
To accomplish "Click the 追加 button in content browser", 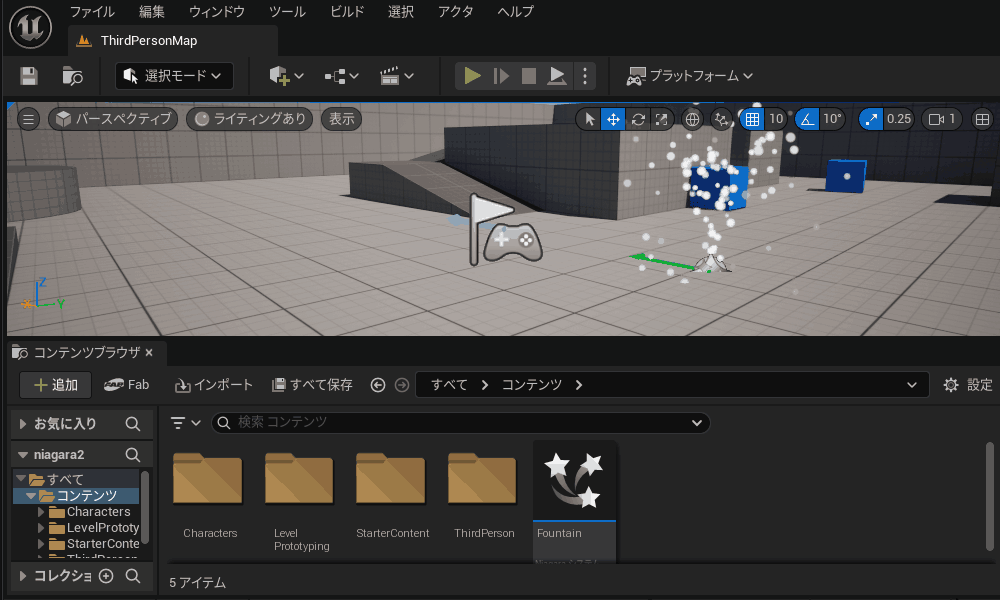I will (x=56, y=385).
